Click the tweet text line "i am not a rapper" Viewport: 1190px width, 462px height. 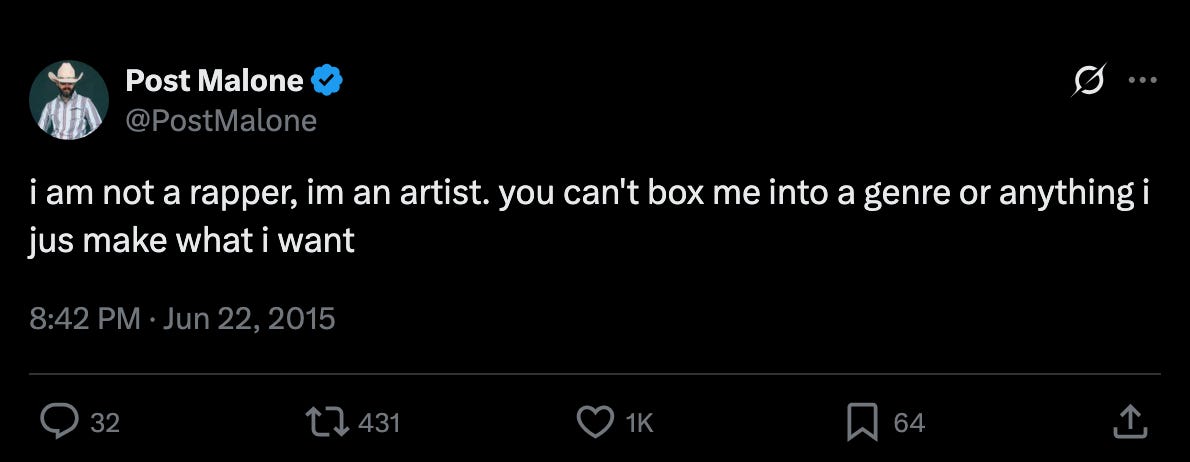[x=160, y=193]
